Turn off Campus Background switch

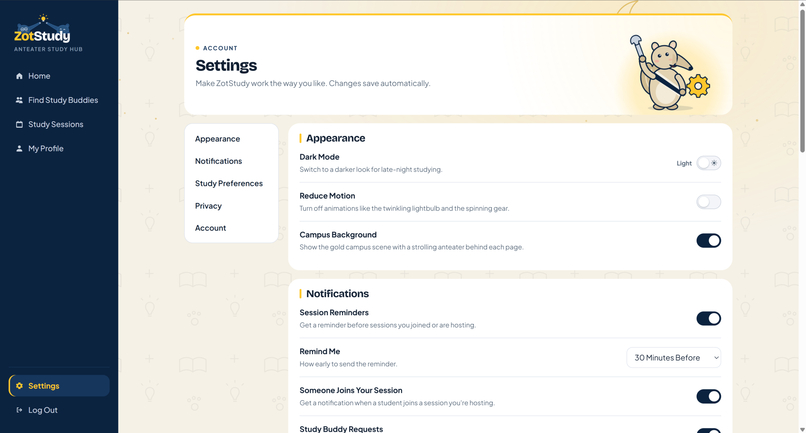tap(708, 241)
